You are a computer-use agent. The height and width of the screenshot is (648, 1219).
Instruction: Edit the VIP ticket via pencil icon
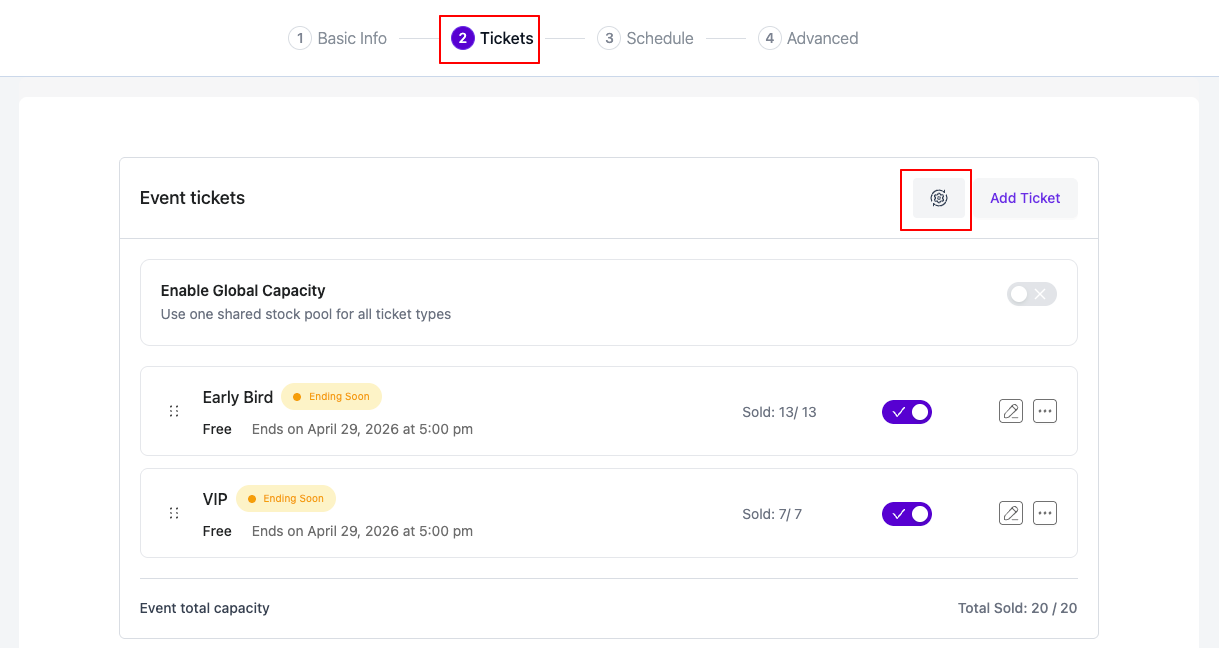coord(1010,513)
